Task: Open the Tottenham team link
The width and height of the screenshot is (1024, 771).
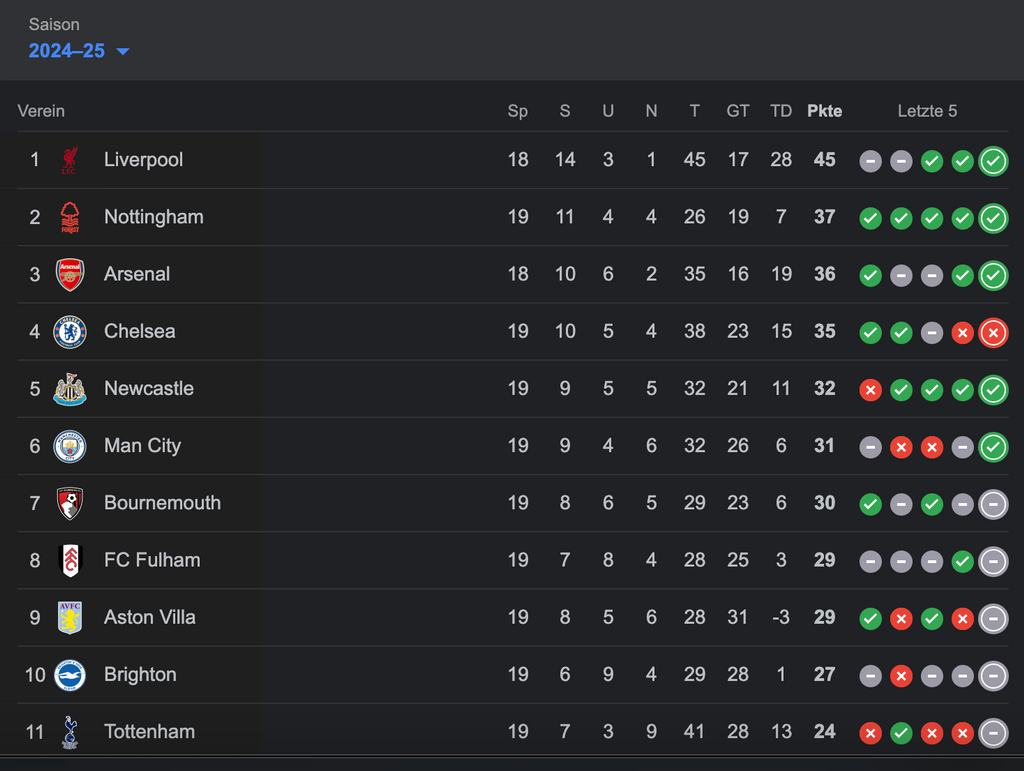Action: pyautogui.click(x=149, y=731)
